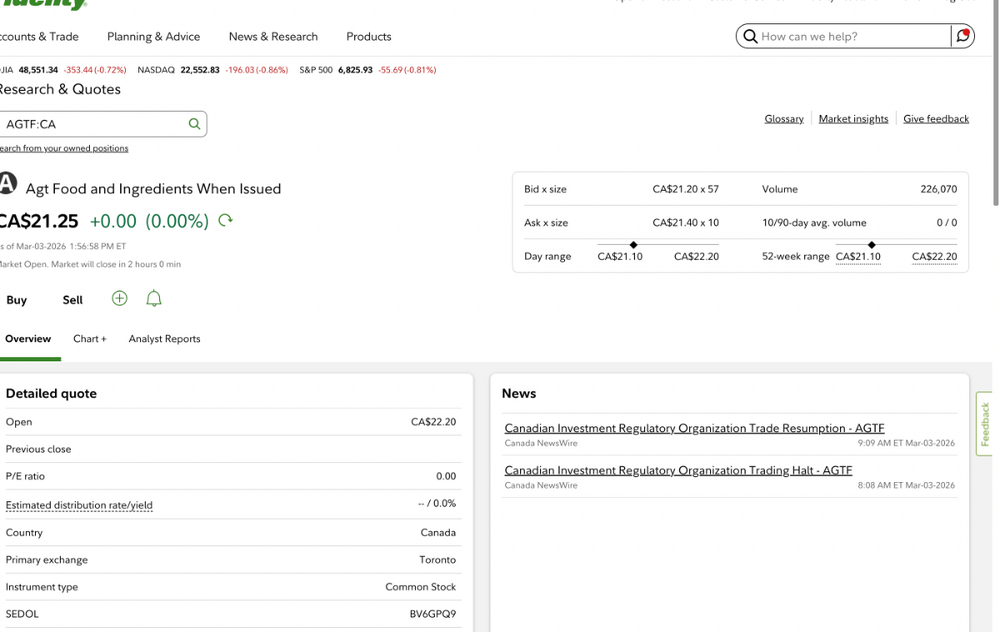The height and width of the screenshot is (632, 1000).
Task: Open the virtual assistant chat icon
Action: pos(962,36)
